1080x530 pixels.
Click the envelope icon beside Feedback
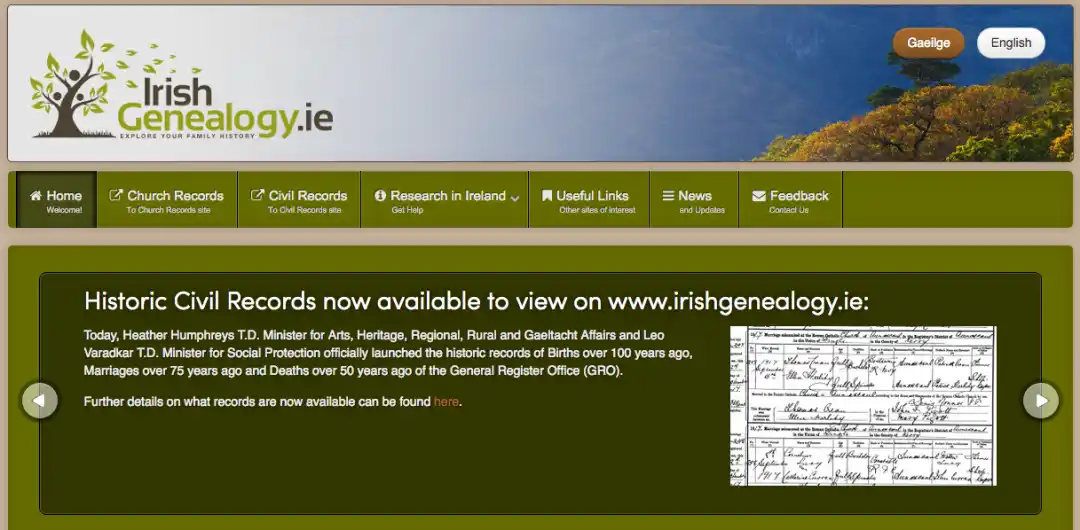click(x=759, y=196)
